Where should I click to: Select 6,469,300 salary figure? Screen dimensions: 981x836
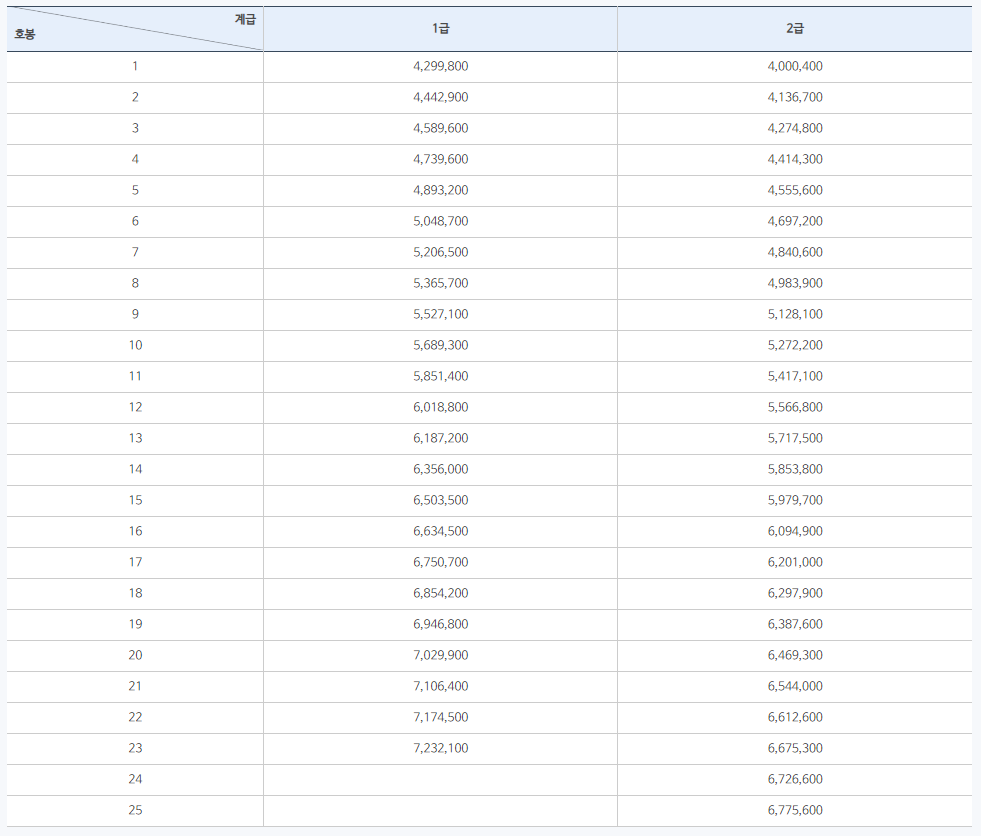point(795,655)
